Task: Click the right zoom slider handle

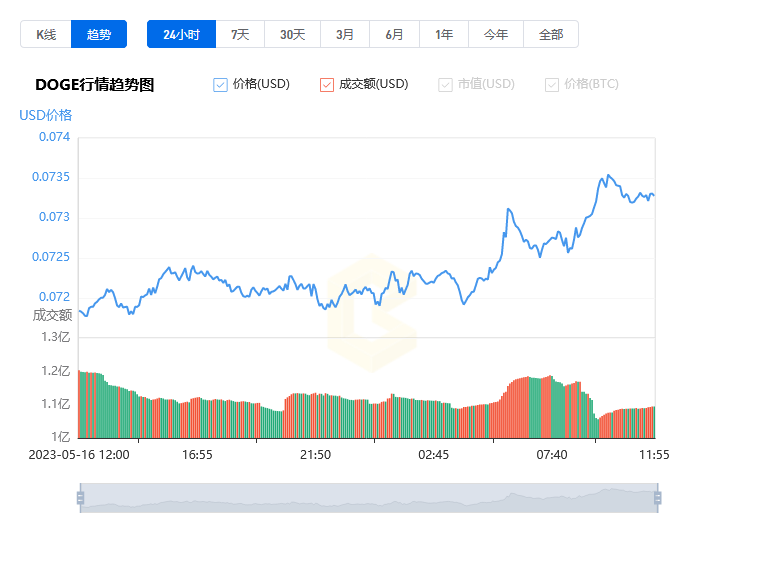Action: pos(658,498)
